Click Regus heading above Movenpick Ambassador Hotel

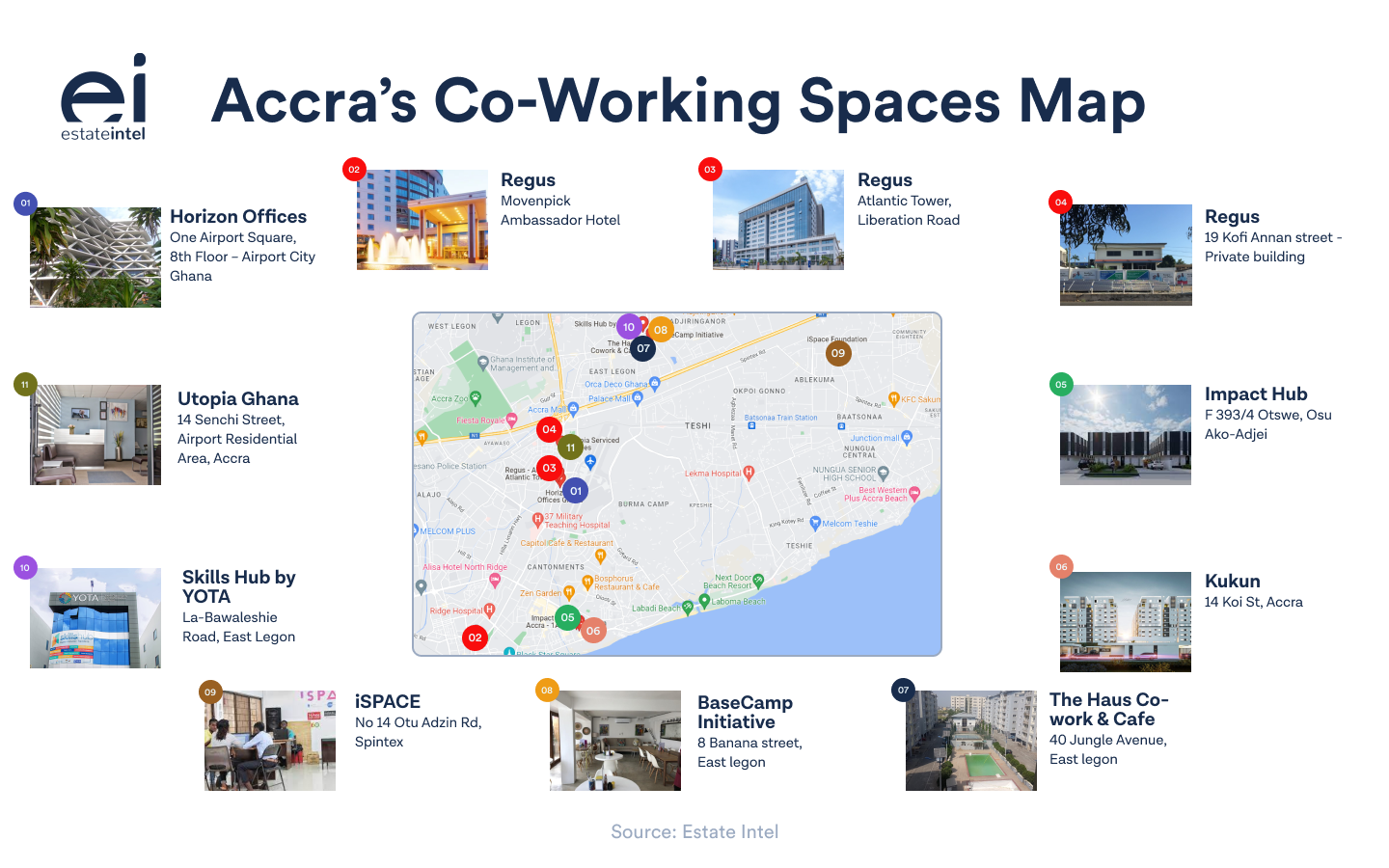(x=529, y=180)
